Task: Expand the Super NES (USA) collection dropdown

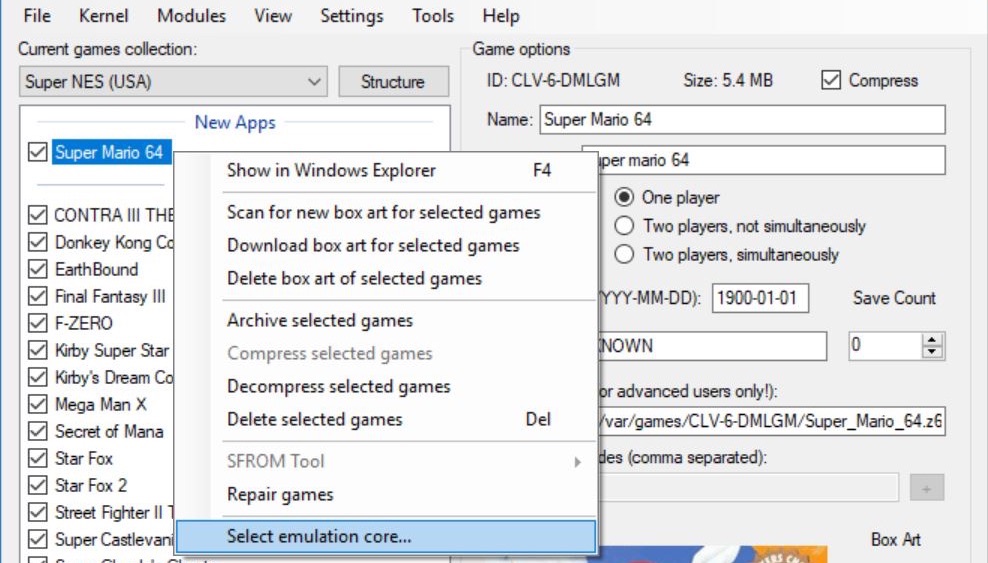Action: pyautogui.click(x=173, y=82)
